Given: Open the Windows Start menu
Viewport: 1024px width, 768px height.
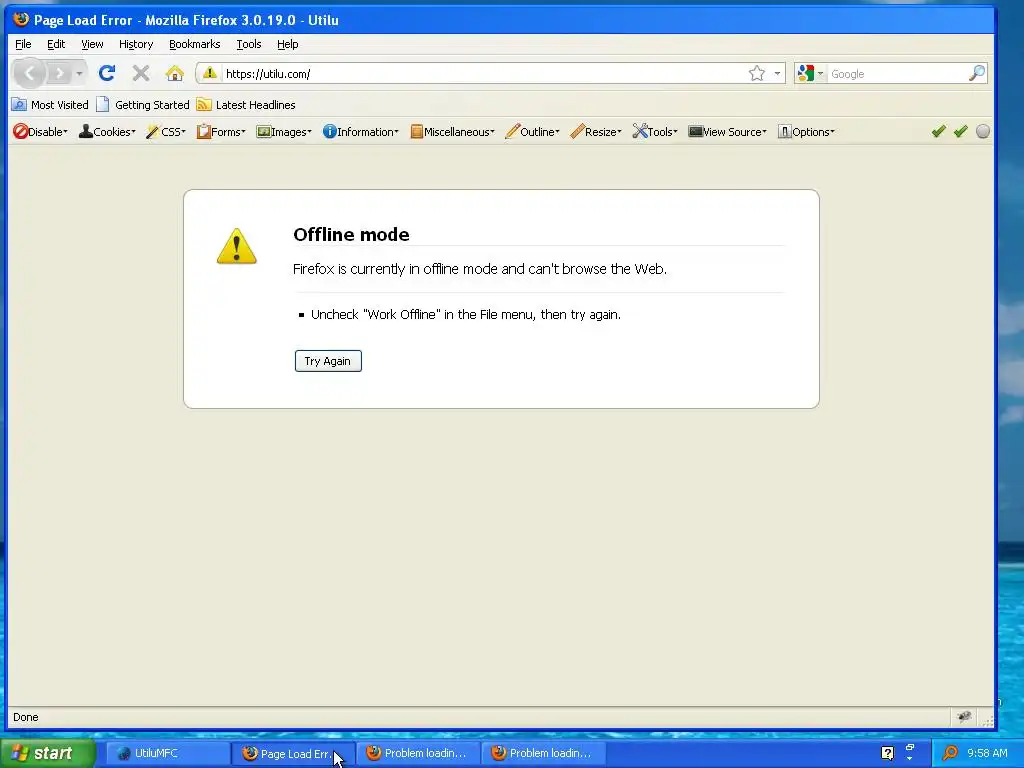Looking at the screenshot, I should tap(48, 753).
